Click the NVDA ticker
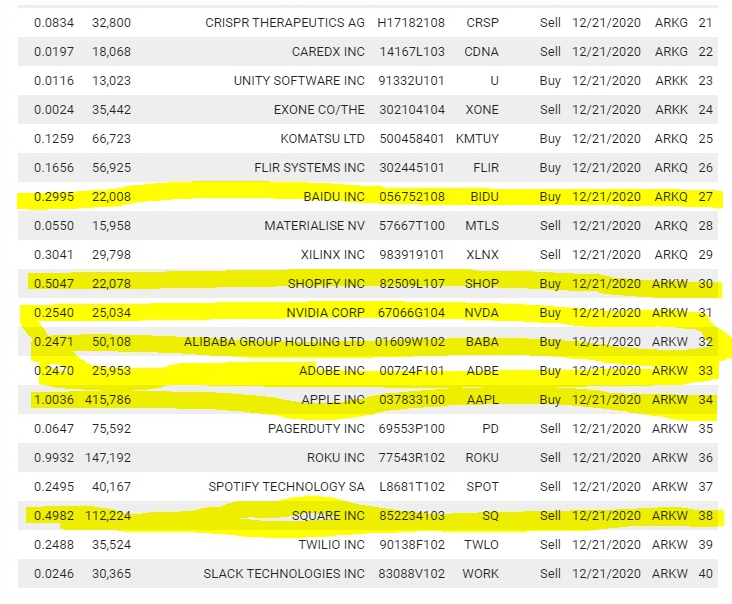This screenshot has width=732, height=604. (481, 312)
